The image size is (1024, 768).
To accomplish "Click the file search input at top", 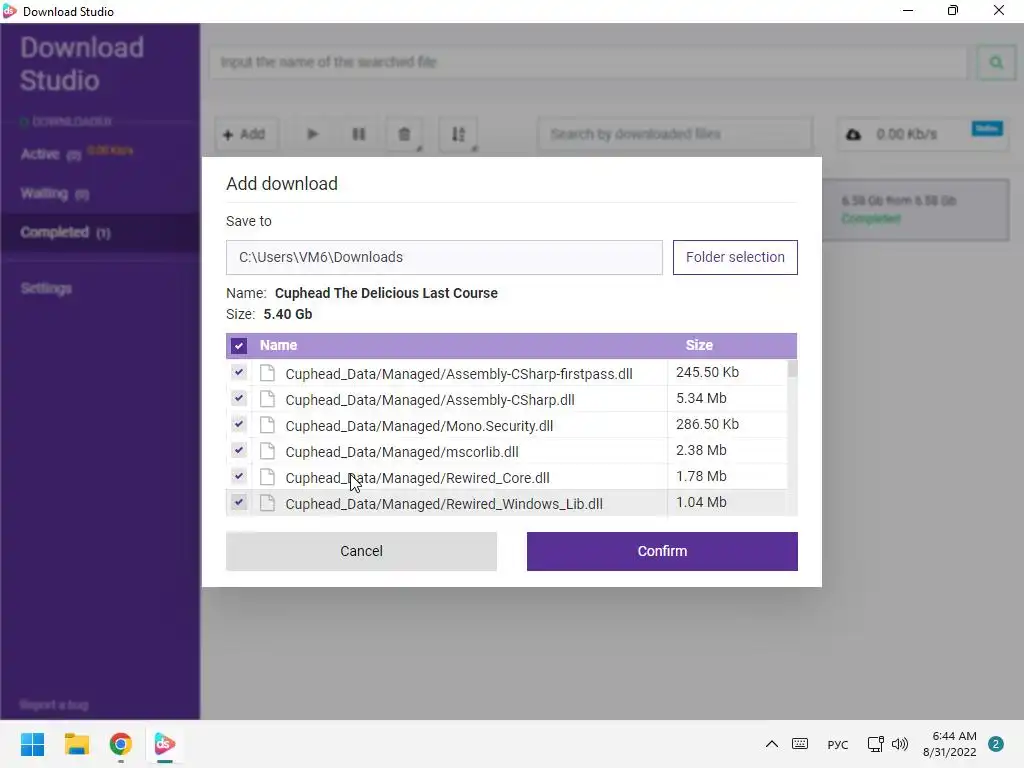I will 588,62.
